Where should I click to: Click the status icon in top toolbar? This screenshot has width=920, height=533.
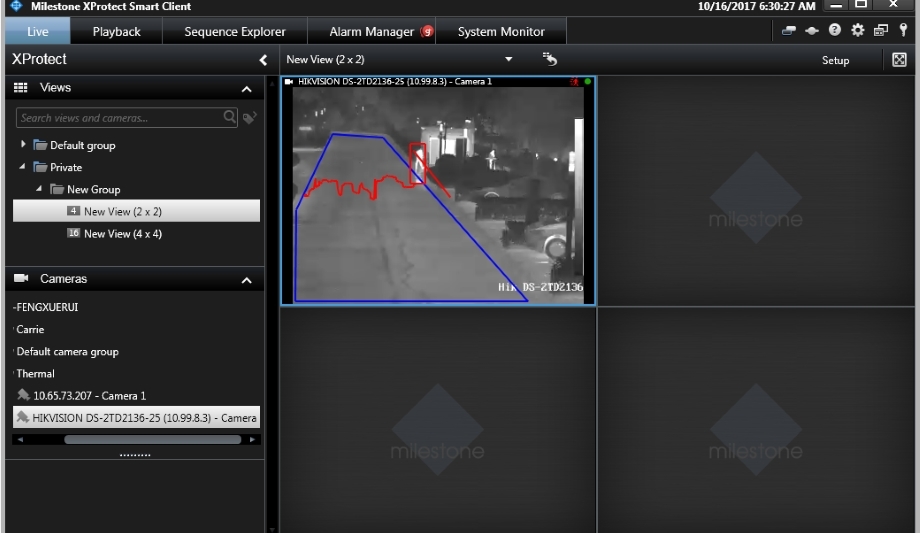811,31
